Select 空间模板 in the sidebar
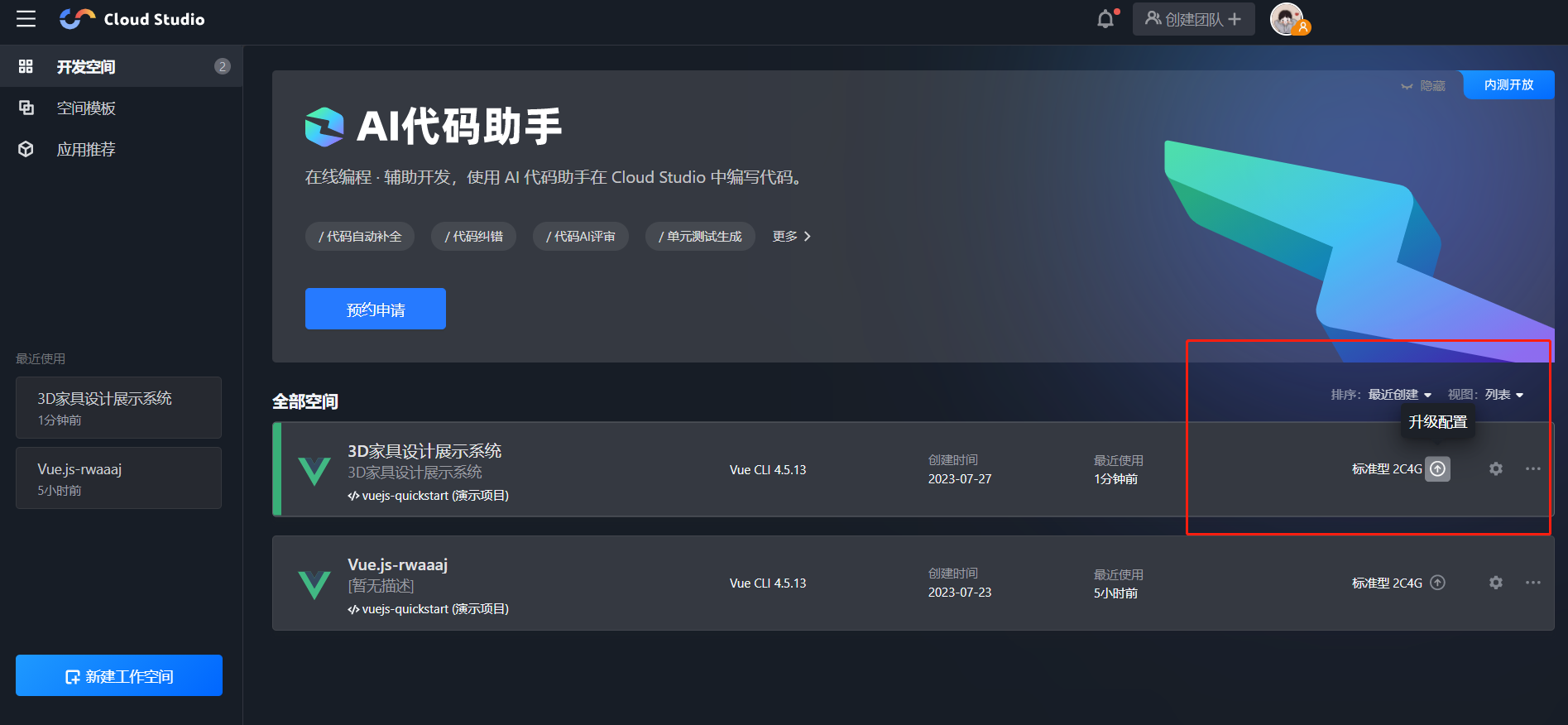Viewport: 1568px width, 725px height. click(x=86, y=108)
